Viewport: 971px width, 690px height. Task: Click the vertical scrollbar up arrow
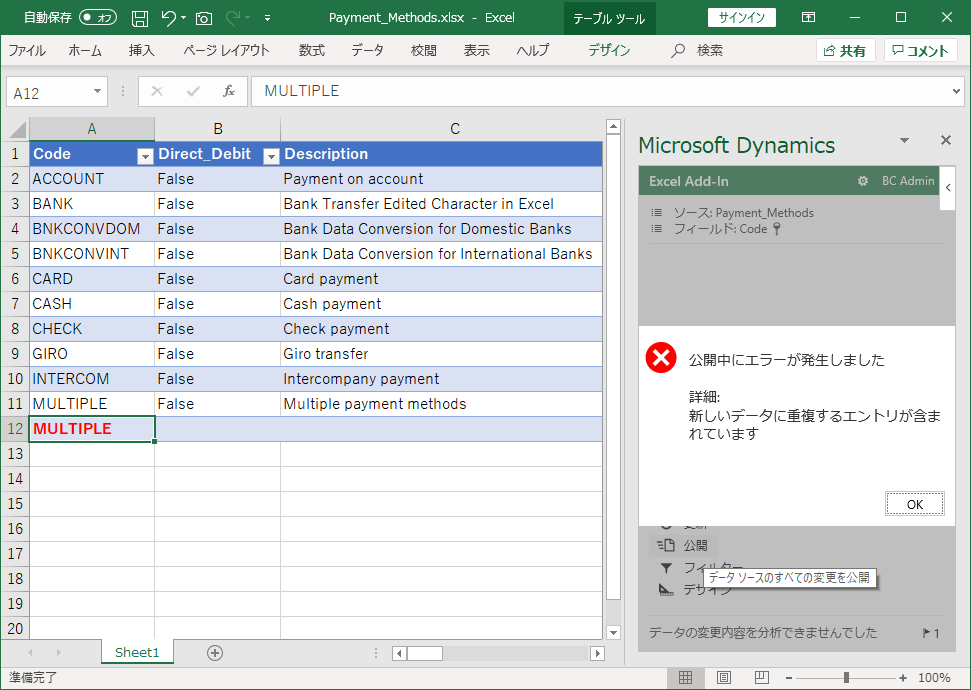613,126
